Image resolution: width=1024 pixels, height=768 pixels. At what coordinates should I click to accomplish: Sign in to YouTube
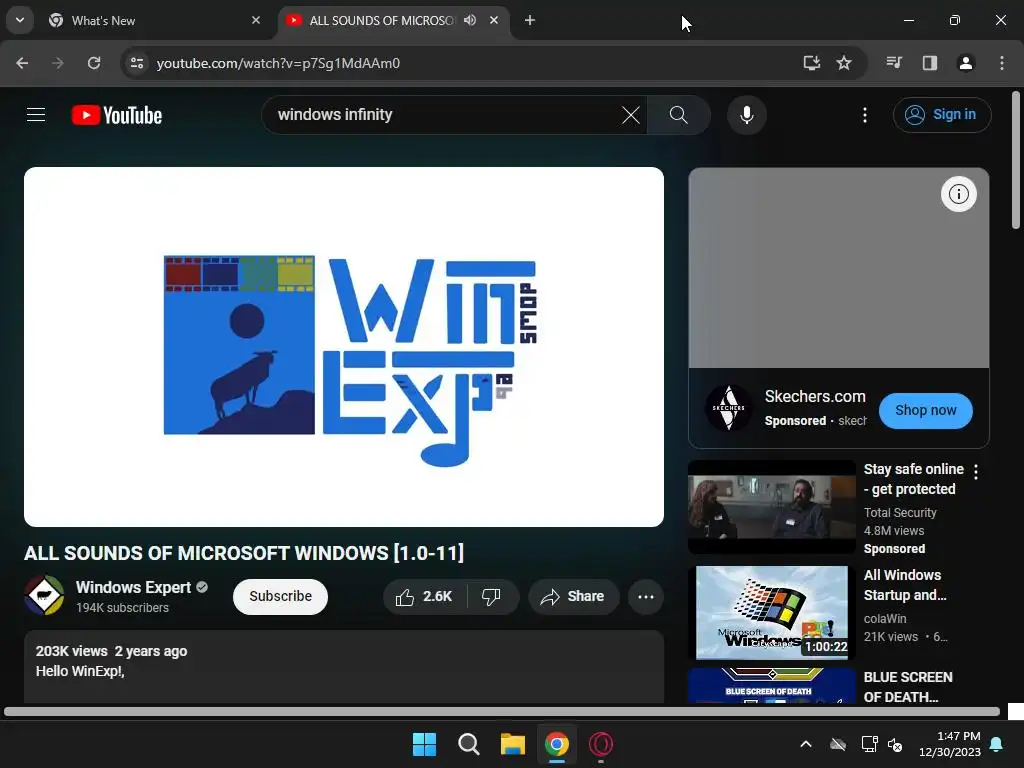coord(942,115)
